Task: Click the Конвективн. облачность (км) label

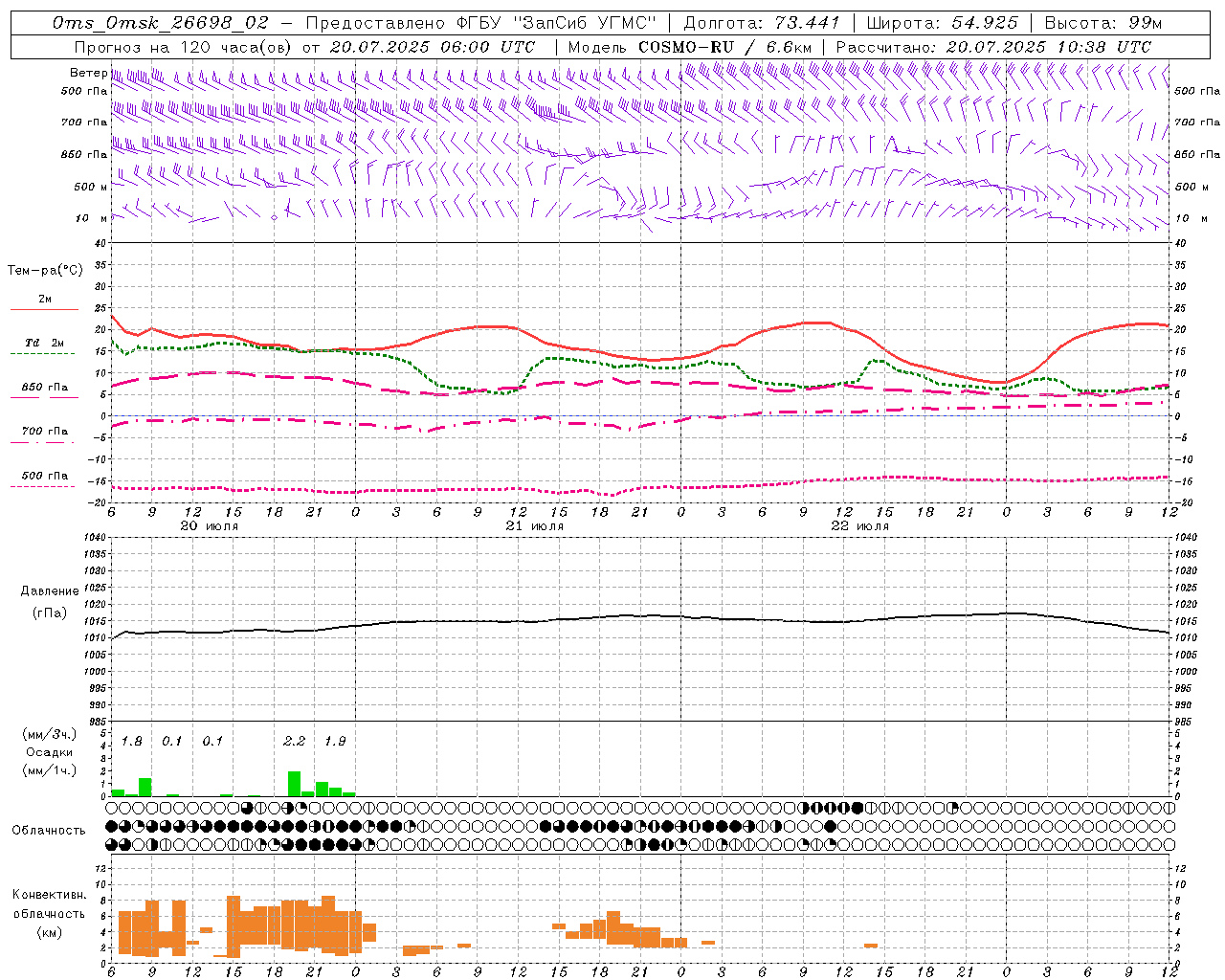Action: (49, 913)
